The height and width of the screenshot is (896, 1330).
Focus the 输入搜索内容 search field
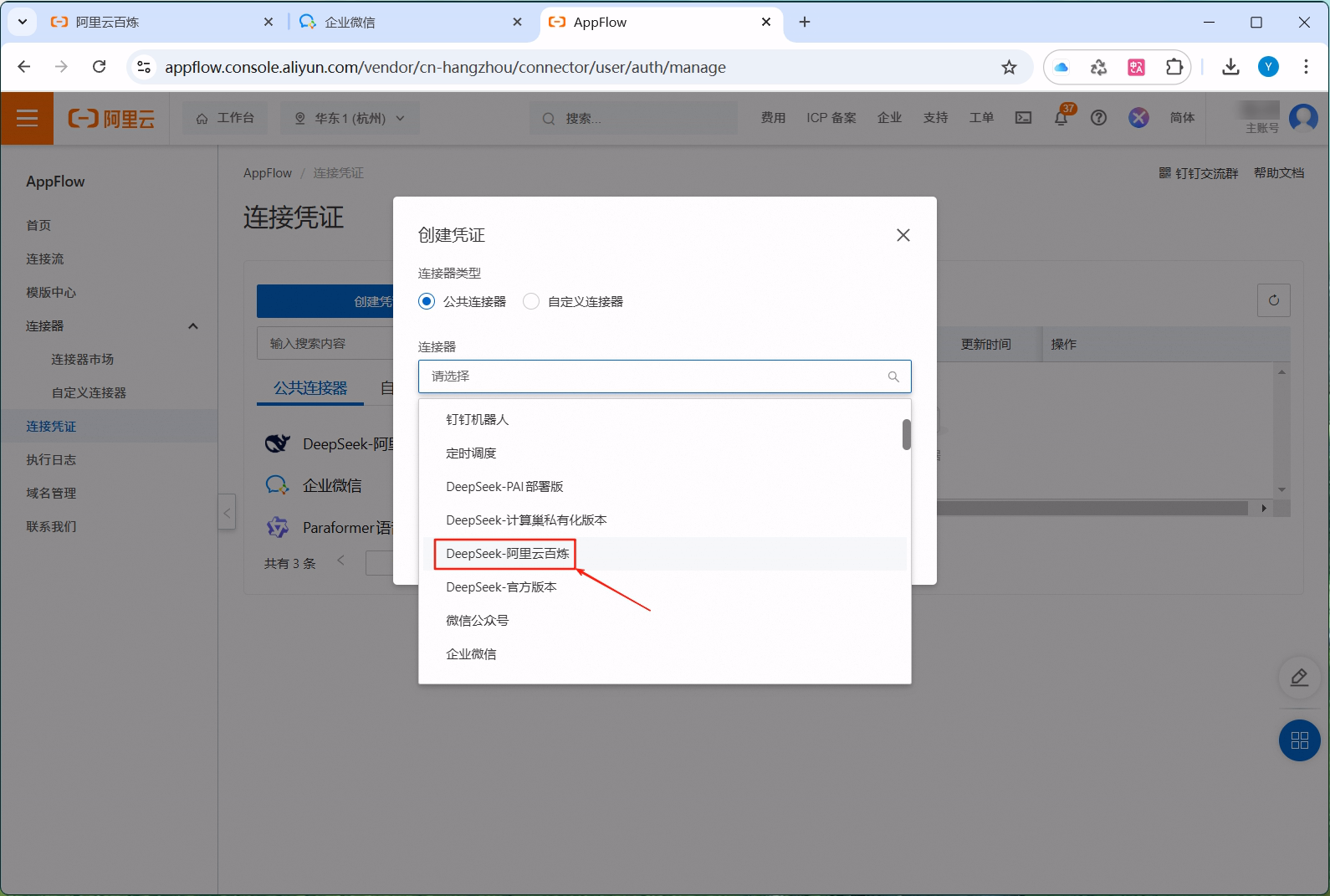(x=325, y=343)
